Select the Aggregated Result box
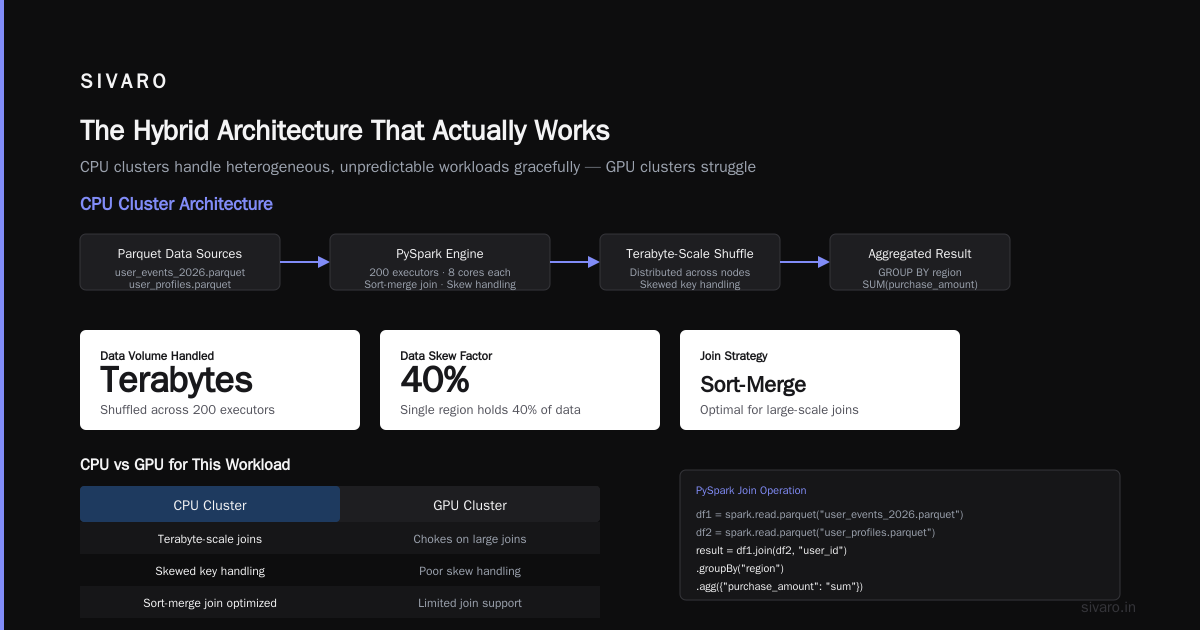 point(920,262)
